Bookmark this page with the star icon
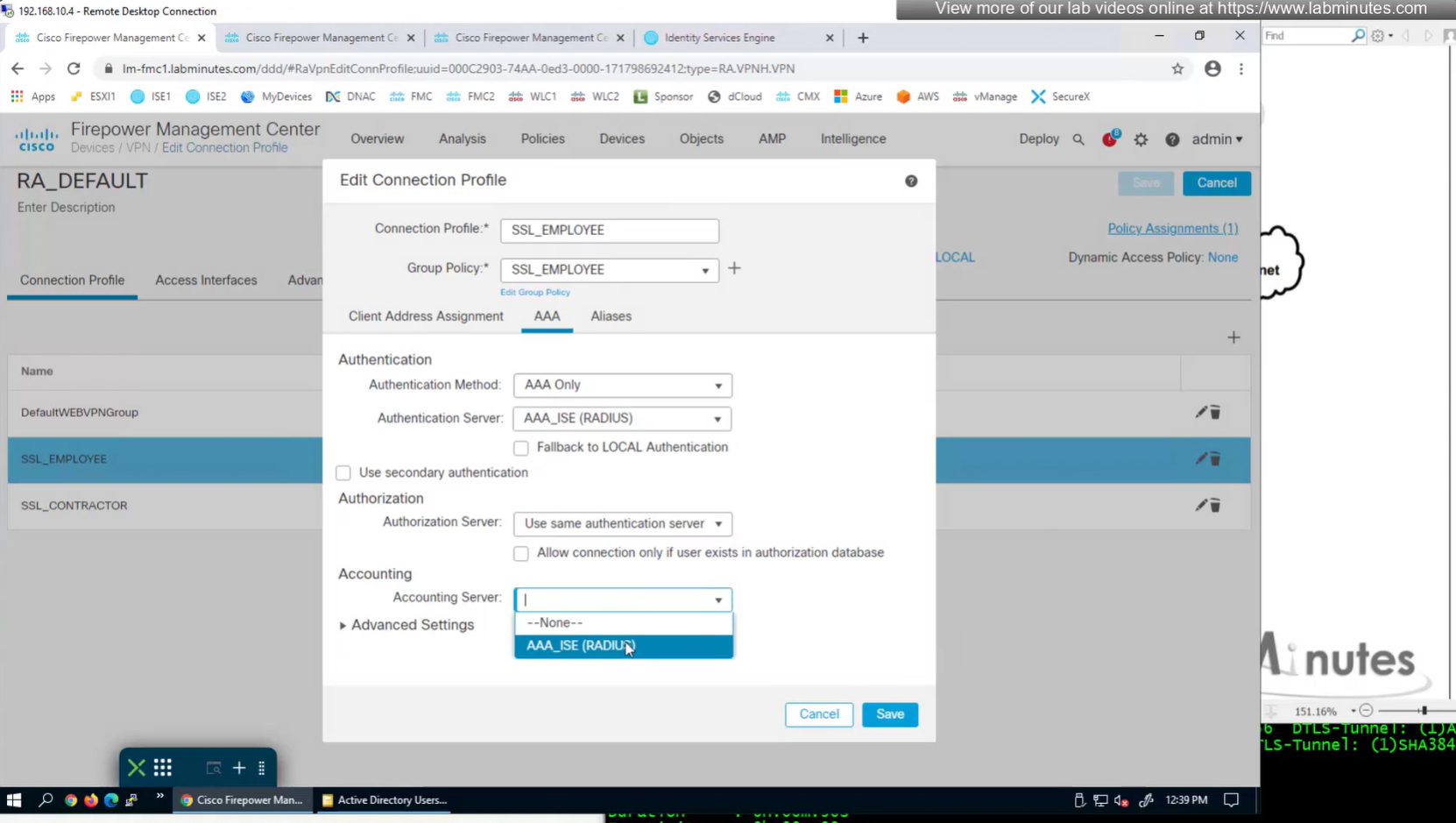The width and height of the screenshot is (1456, 823). click(1177, 68)
